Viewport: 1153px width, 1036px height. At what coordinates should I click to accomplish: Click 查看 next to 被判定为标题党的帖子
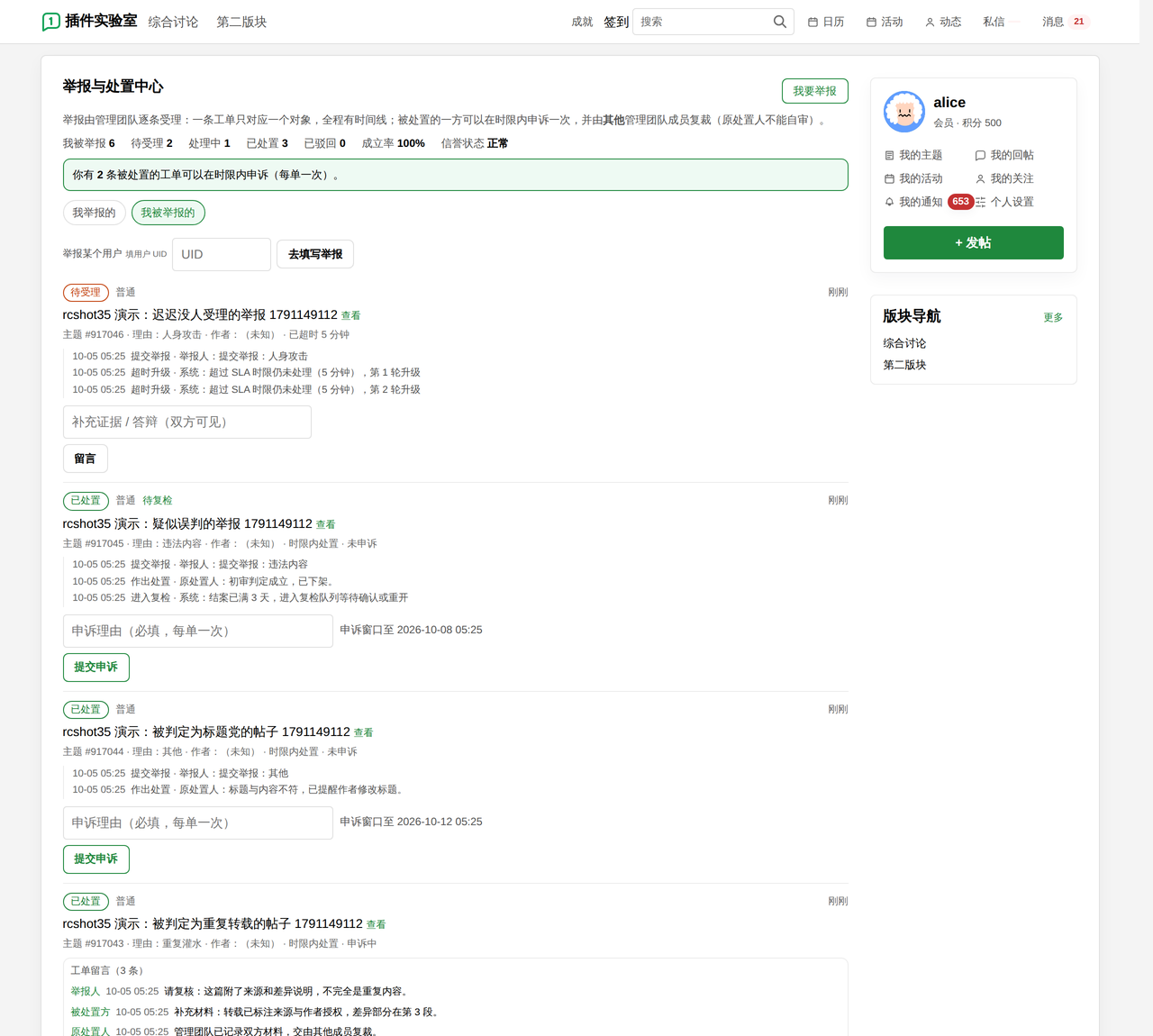pos(364,732)
